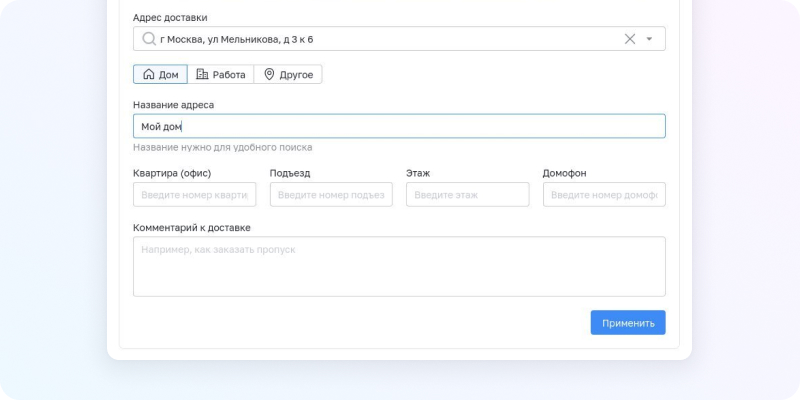Viewport: 800px width, 400px height.
Task: Select the Работа address type
Action: click(220, 74)
